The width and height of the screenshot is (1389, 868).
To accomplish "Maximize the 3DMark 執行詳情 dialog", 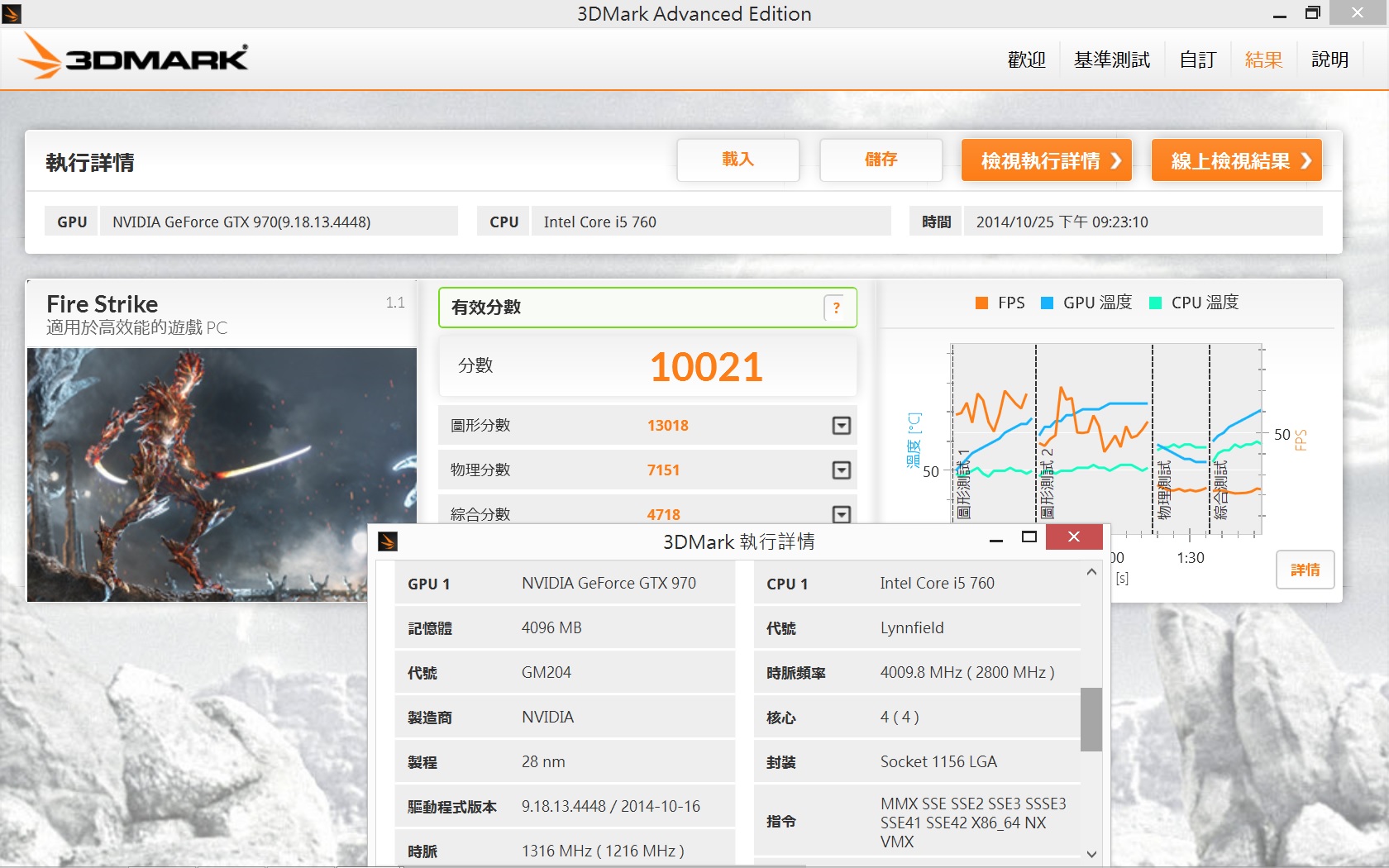I will coord(1029,537).
